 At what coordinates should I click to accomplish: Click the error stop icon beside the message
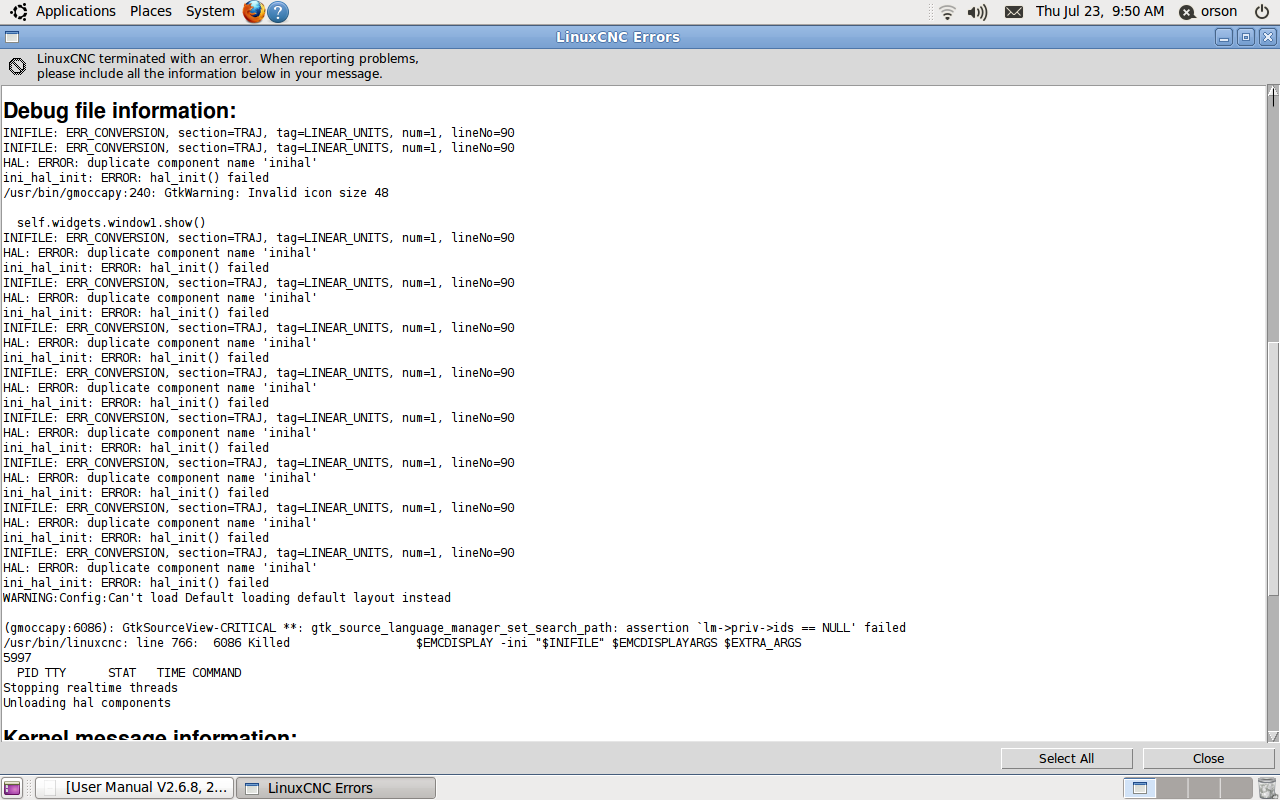click(17, 66)
